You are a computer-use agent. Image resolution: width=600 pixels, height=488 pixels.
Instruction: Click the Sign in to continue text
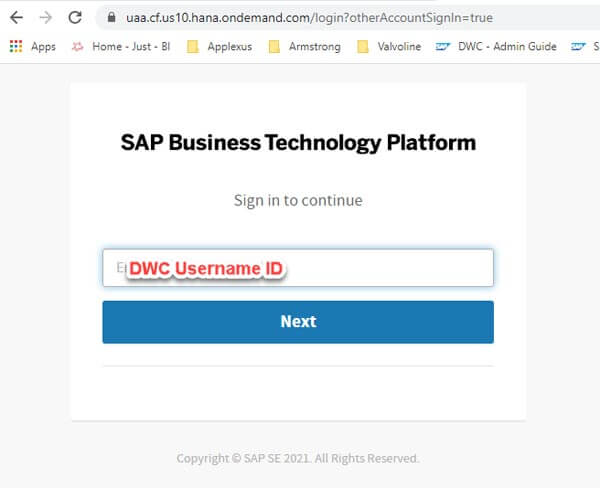298,200
